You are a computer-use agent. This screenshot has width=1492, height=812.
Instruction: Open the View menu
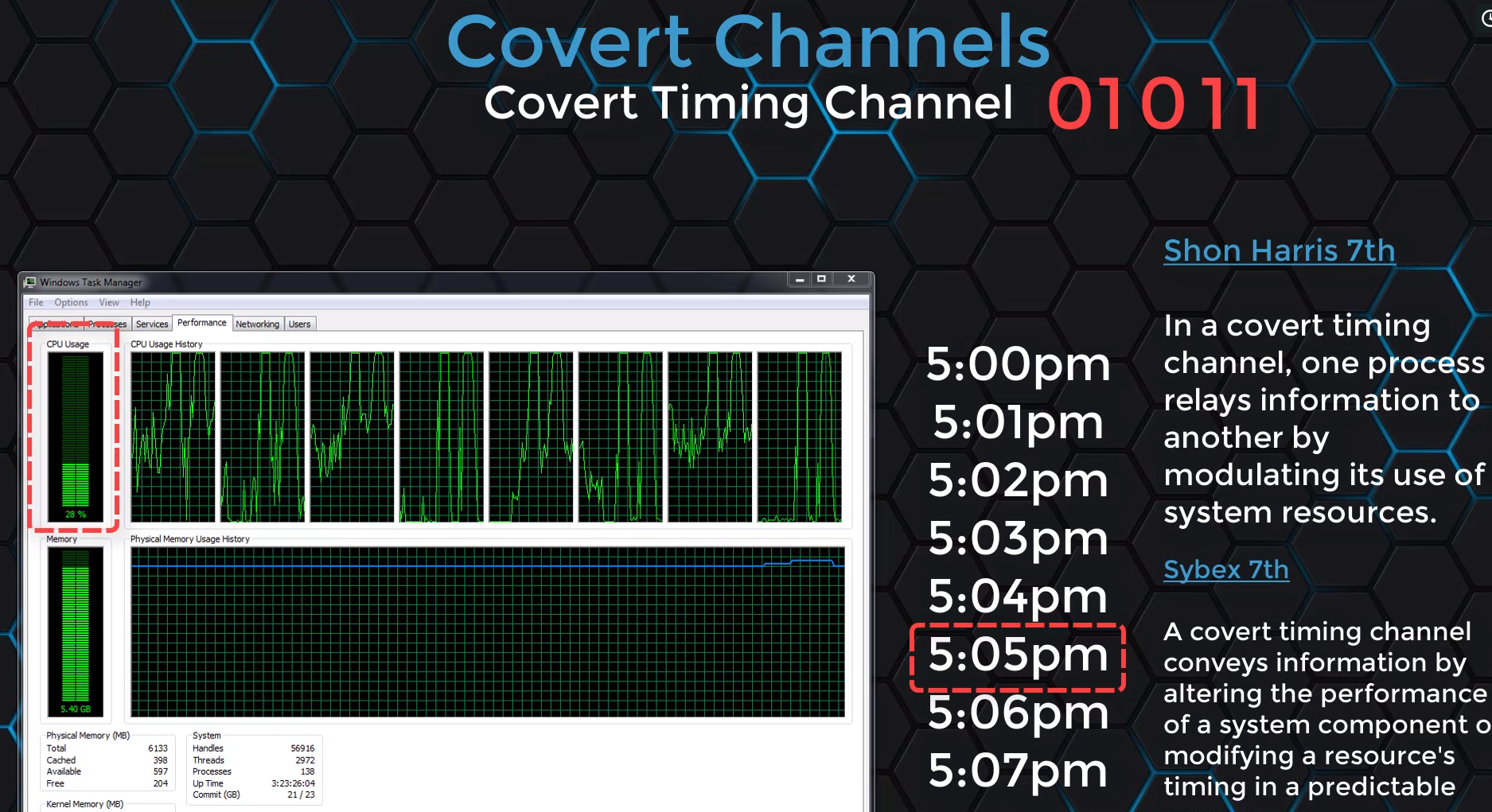tap(108, 302)
